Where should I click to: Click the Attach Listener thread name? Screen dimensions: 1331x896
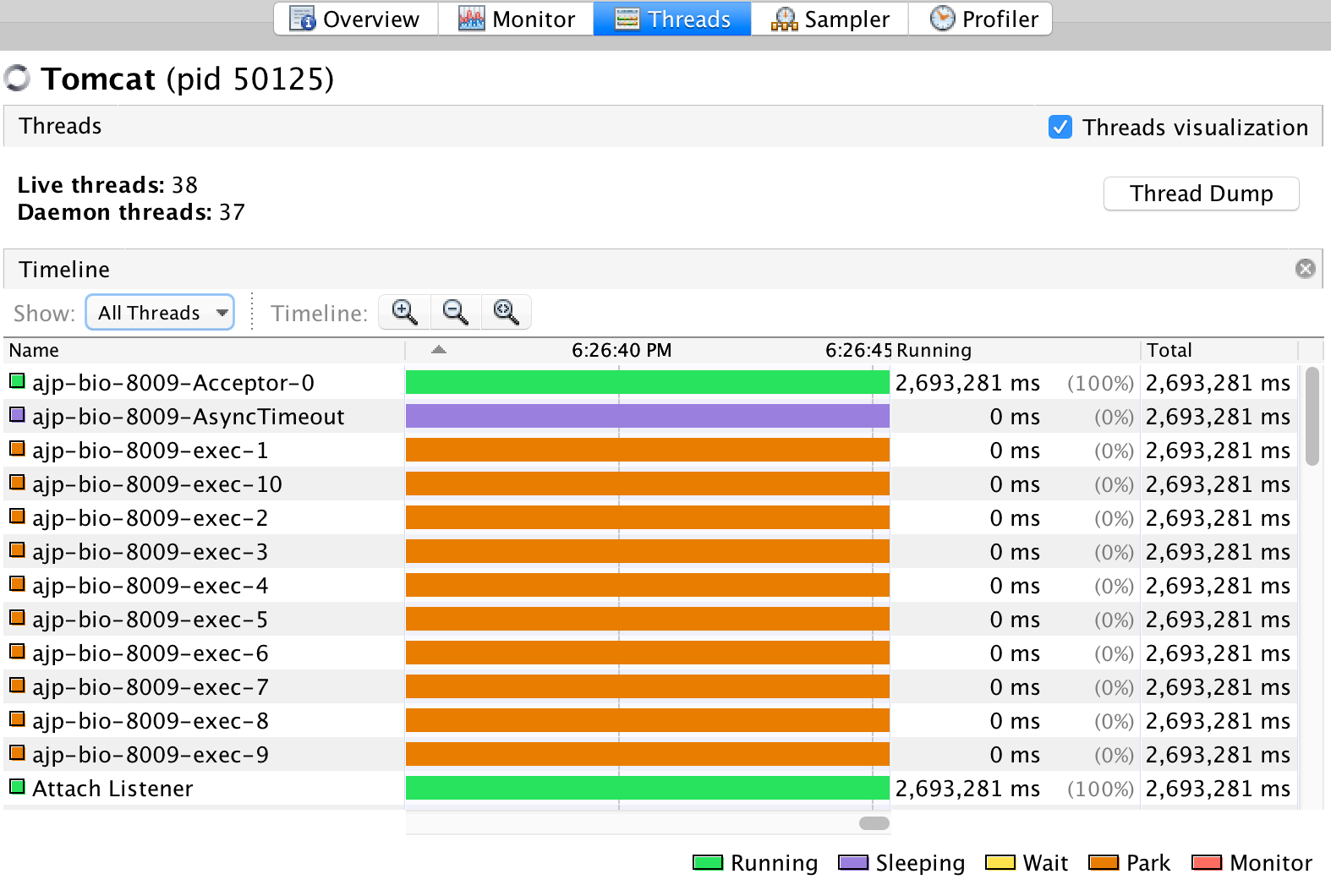112,789
